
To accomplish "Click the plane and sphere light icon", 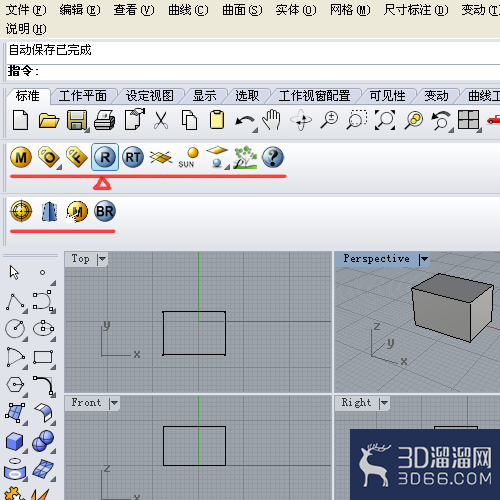I will tap(217, 157).
